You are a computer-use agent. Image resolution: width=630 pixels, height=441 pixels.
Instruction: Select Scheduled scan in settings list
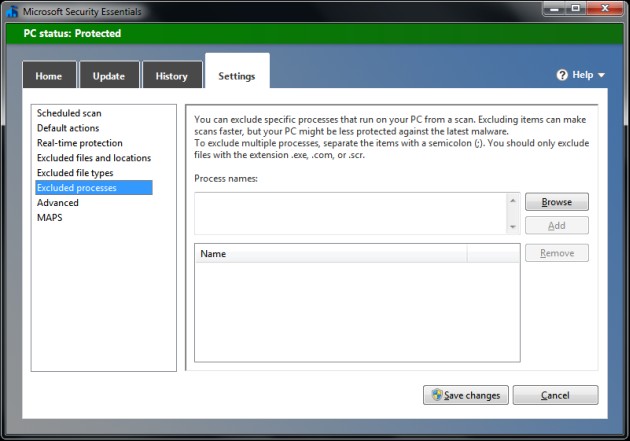pos(69,113)
